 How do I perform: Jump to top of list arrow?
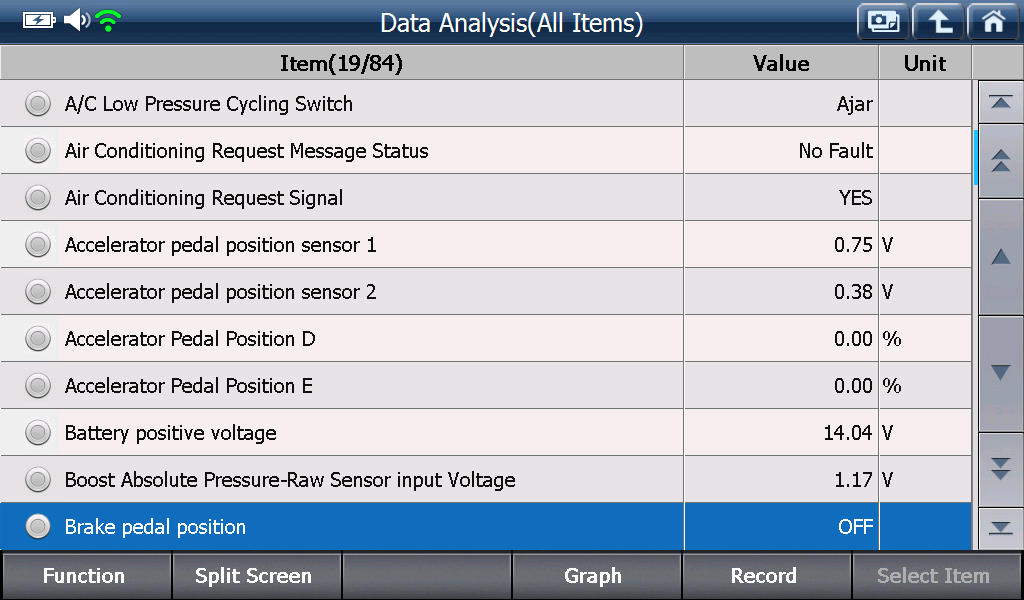(1000, 102)
